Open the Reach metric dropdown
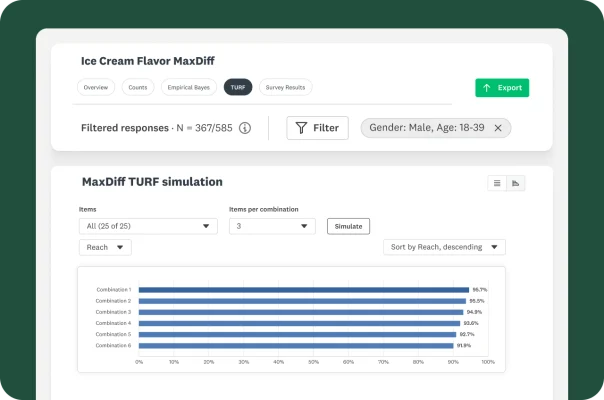 [105, 247]
